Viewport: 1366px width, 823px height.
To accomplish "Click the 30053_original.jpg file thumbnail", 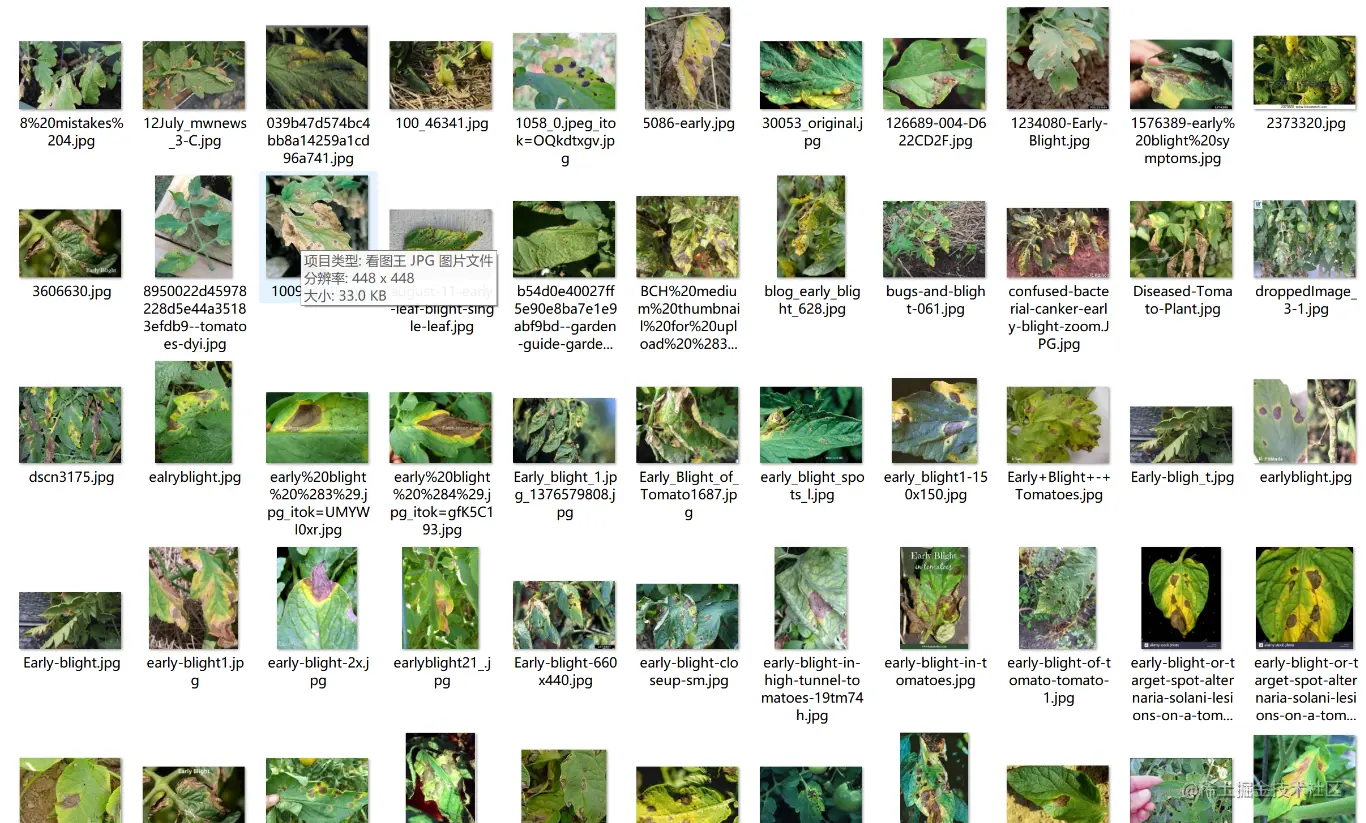I will [x=811, y=75].
